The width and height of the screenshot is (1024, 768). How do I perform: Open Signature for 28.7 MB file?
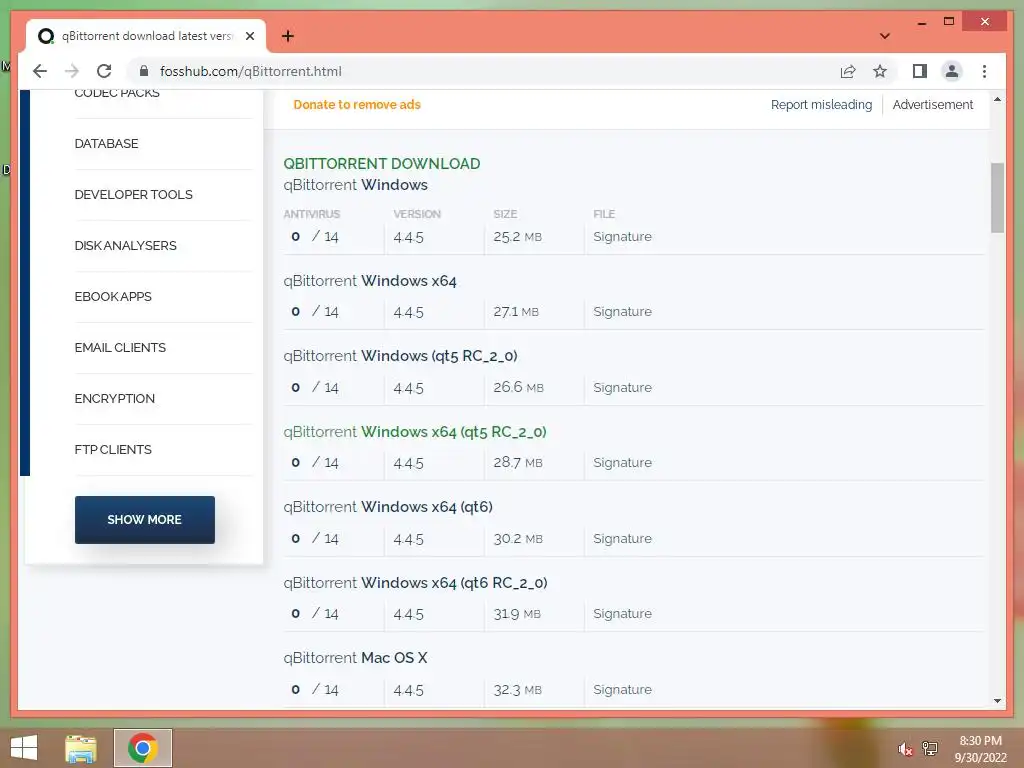click(x=622, y=462)
